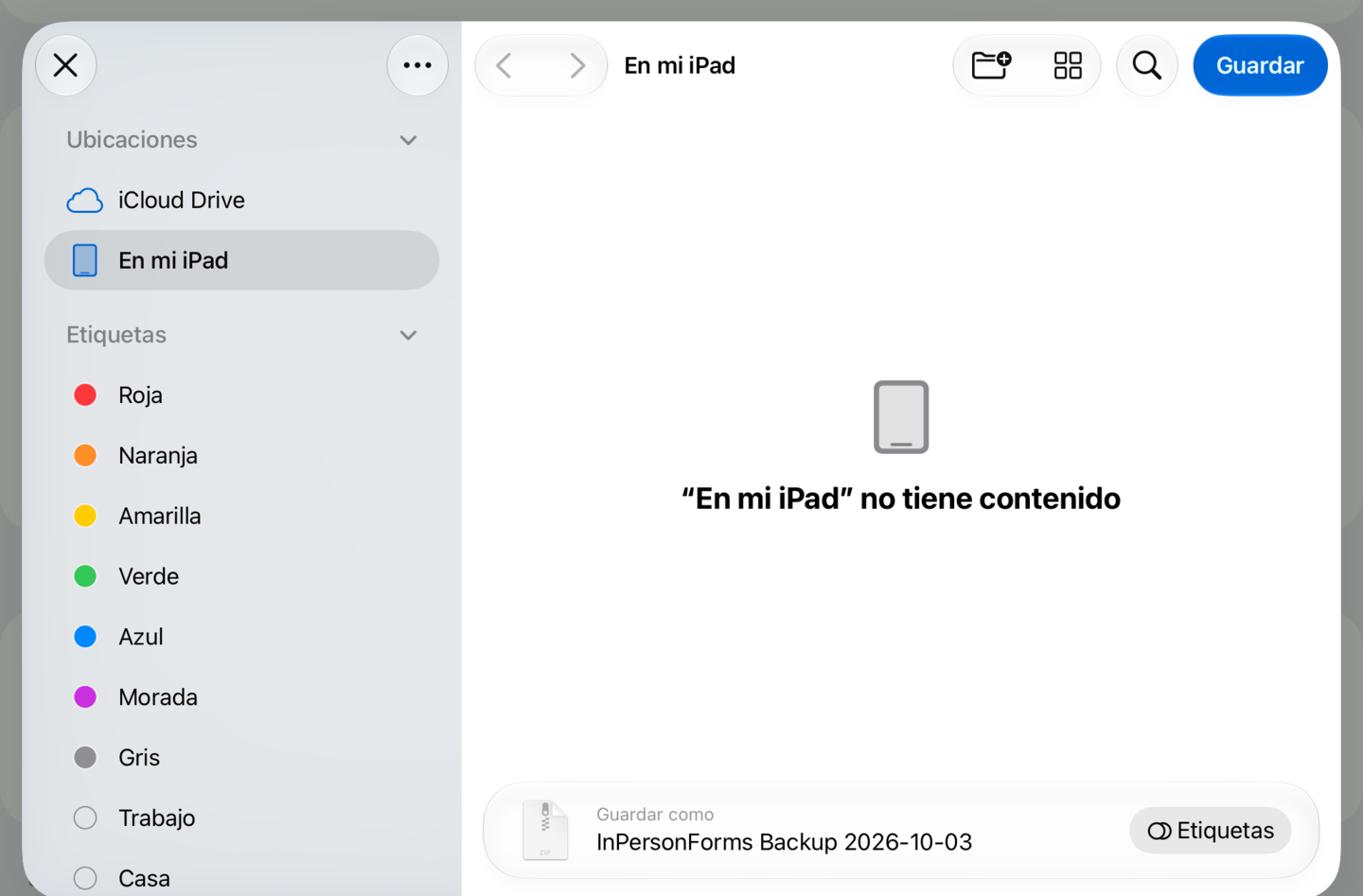Viewport: 1363px width, 896px height.
Task: Click the Trabajo tag label
Action: (157, 819)
